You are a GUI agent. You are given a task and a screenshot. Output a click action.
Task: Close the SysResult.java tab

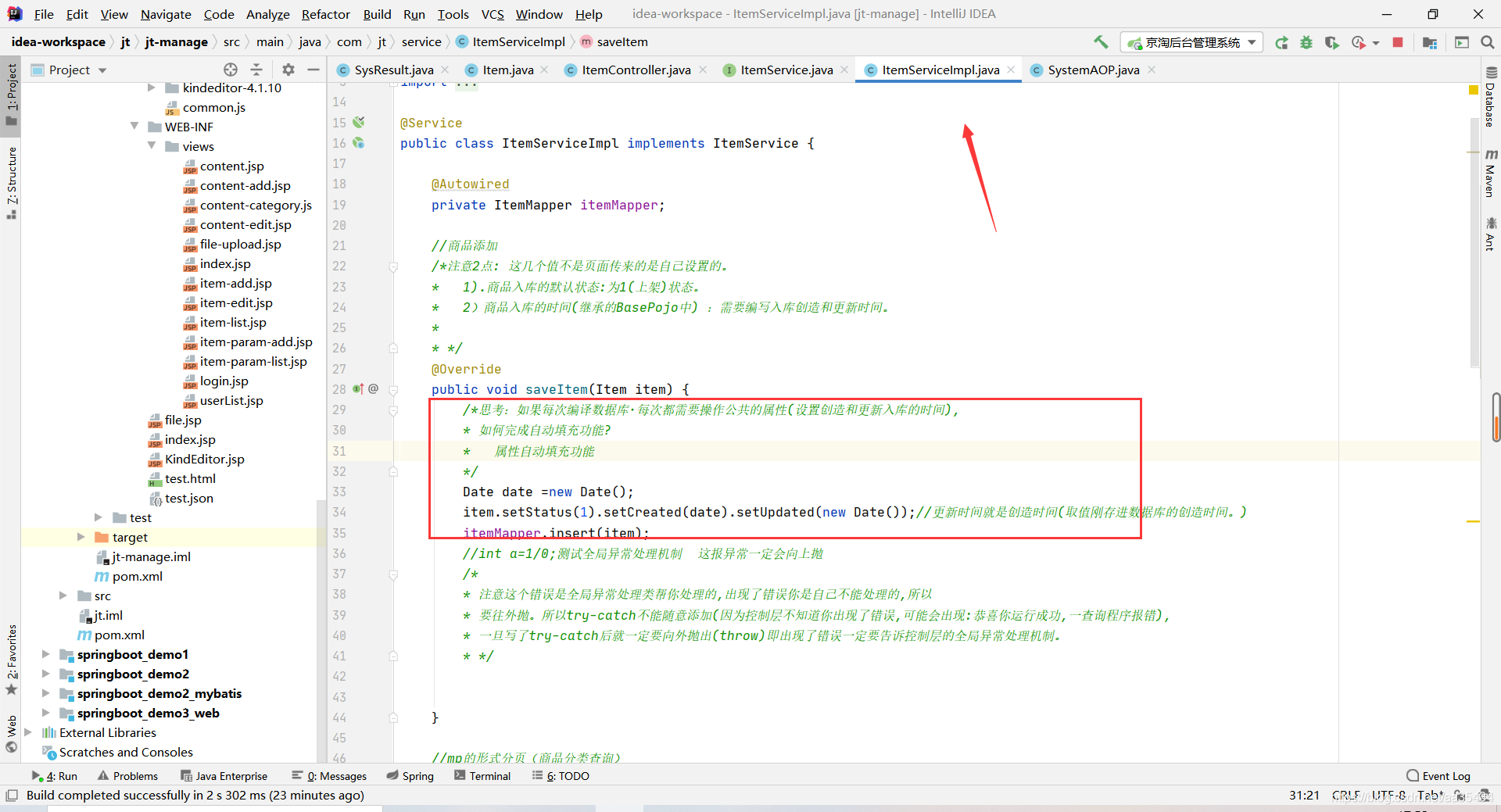[445, 70]
